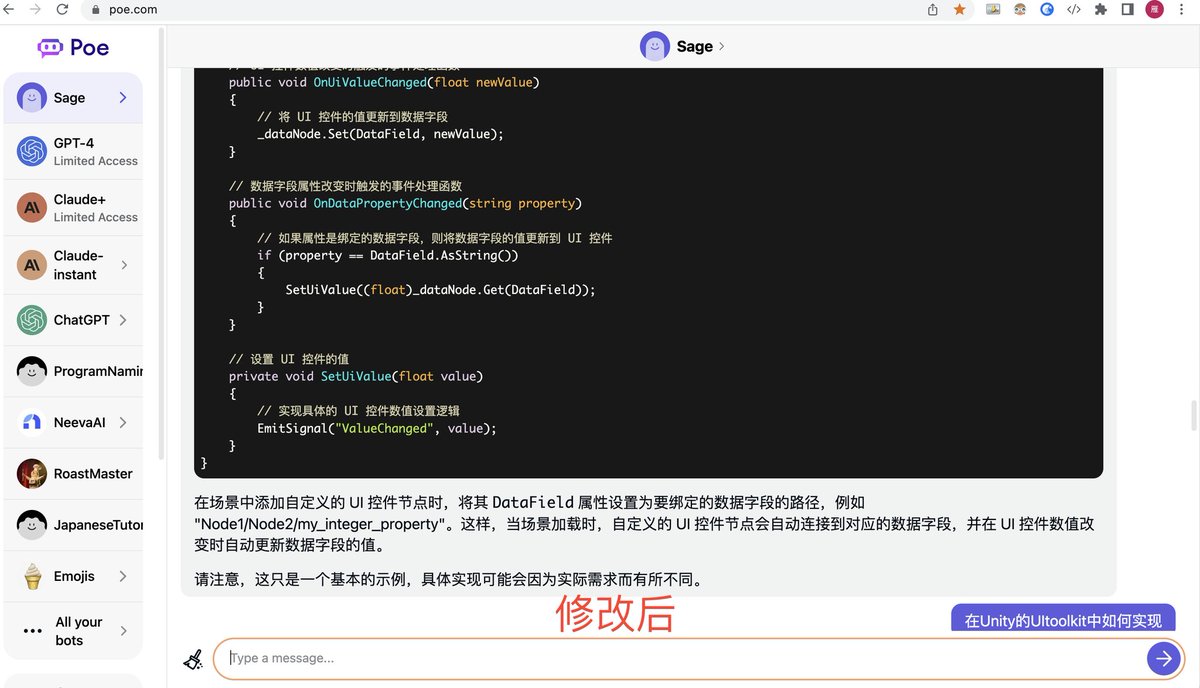Click the browser back arrow
This screenshot has height=688, width=1200.
pos(10,9)
